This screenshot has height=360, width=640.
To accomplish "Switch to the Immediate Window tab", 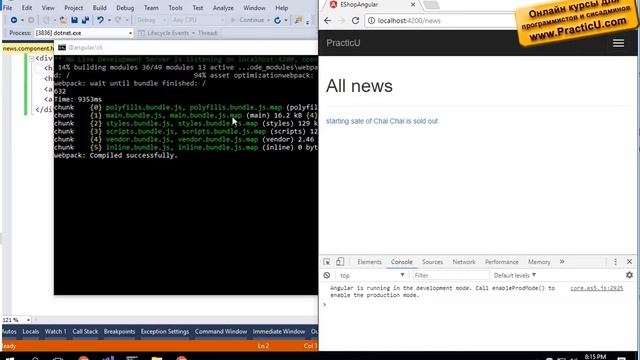I will [x=279, y=331].
